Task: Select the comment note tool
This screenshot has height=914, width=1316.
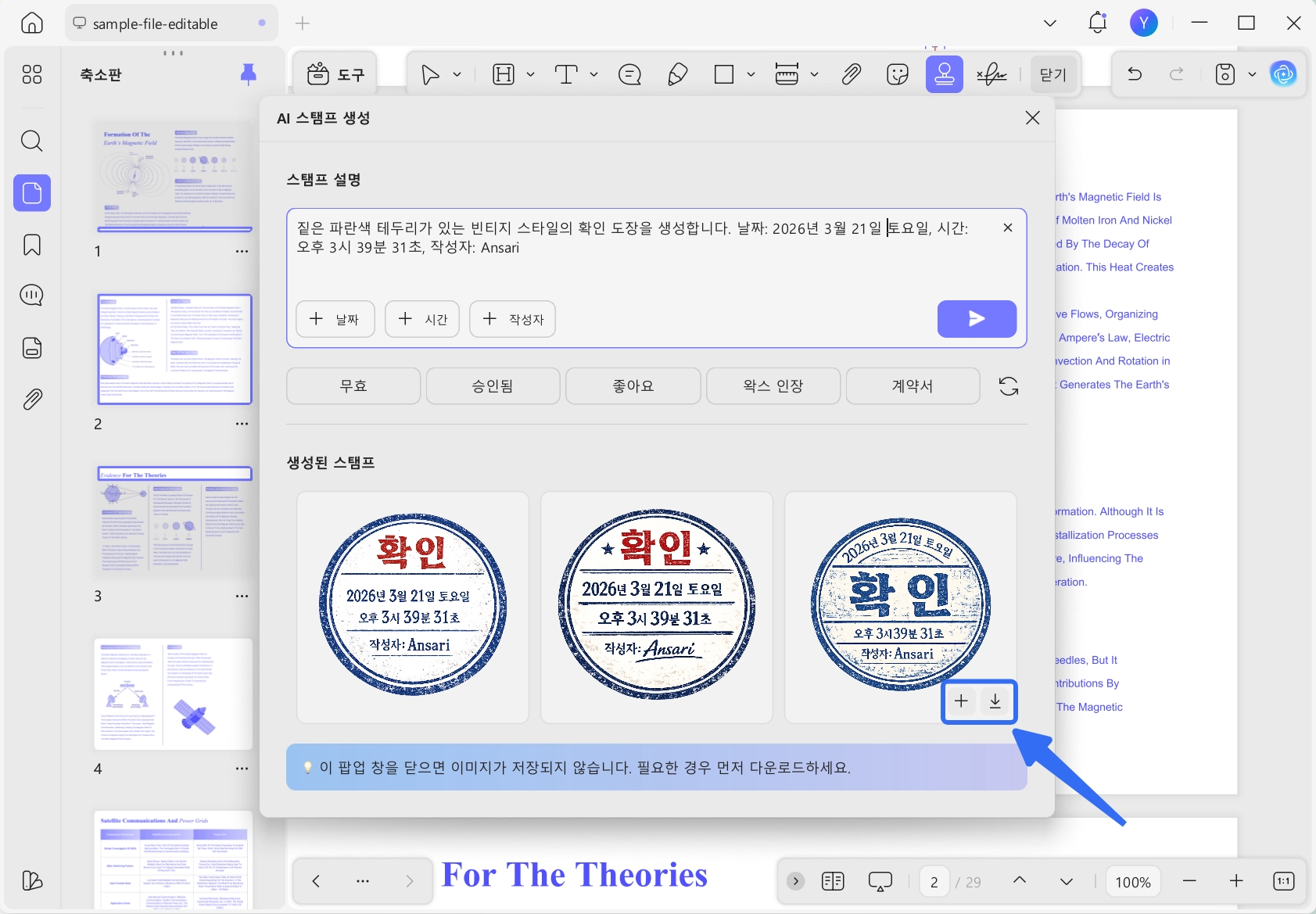Action: [629, 74]
